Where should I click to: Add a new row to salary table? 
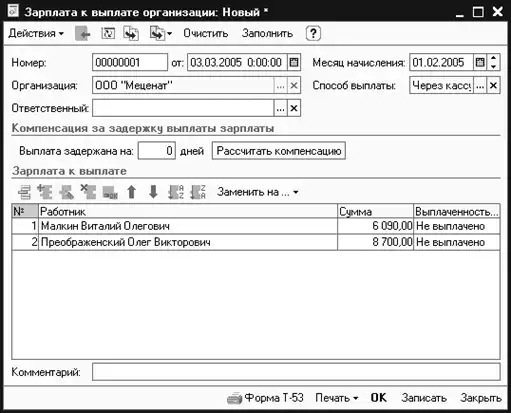click(45, 192)
